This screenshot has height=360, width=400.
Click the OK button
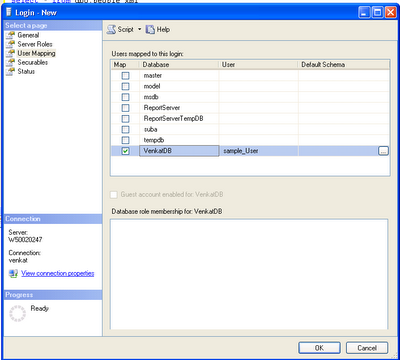tap(319, 348)
